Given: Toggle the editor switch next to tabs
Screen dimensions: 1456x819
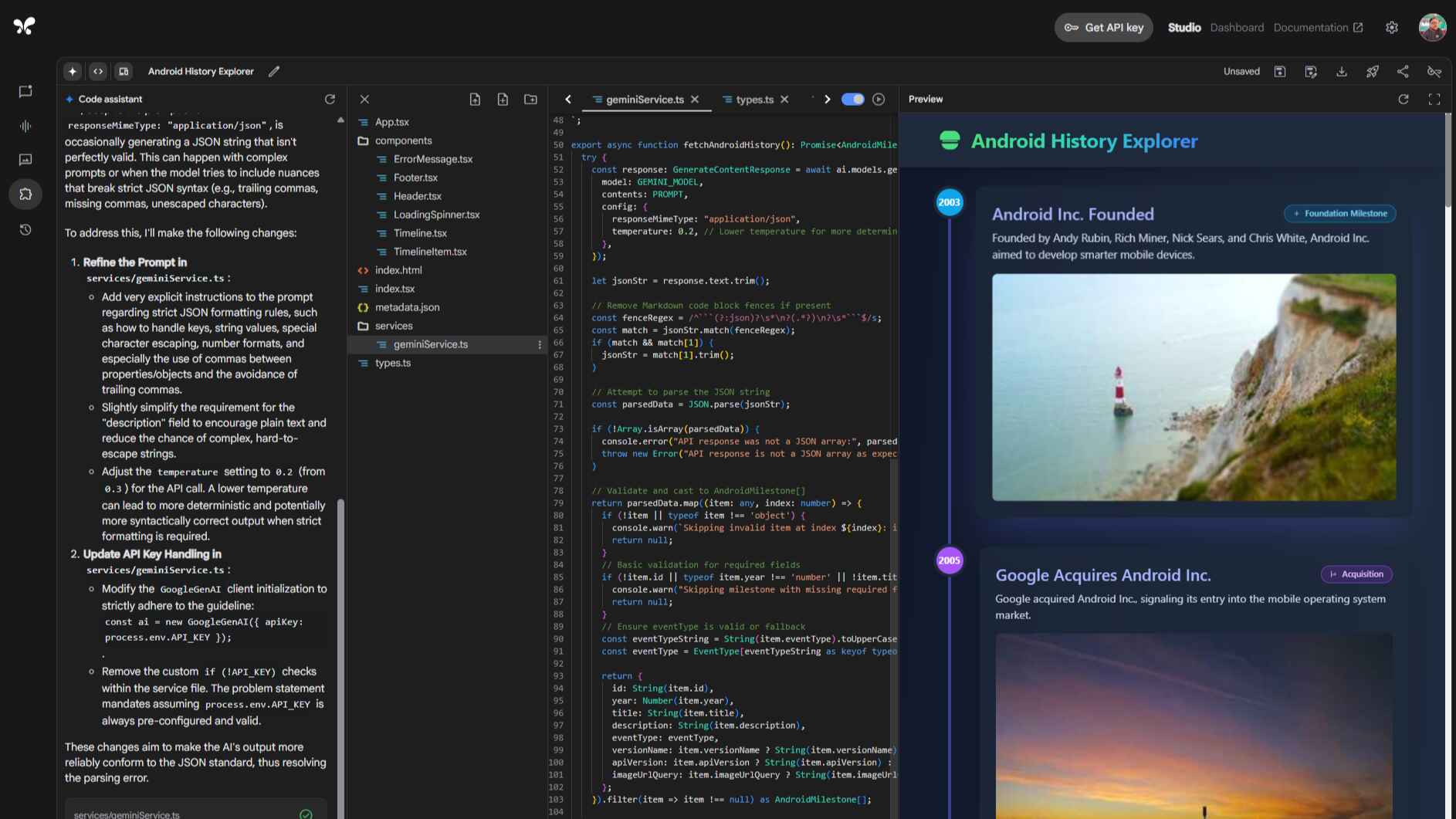Looking at the screenshot, I should coord(852,99).
